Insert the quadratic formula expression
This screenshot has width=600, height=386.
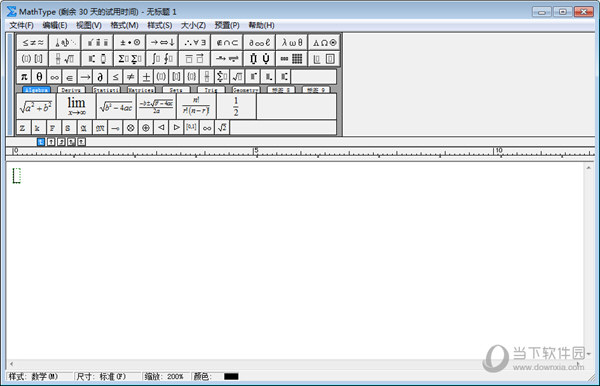(156, 106)
